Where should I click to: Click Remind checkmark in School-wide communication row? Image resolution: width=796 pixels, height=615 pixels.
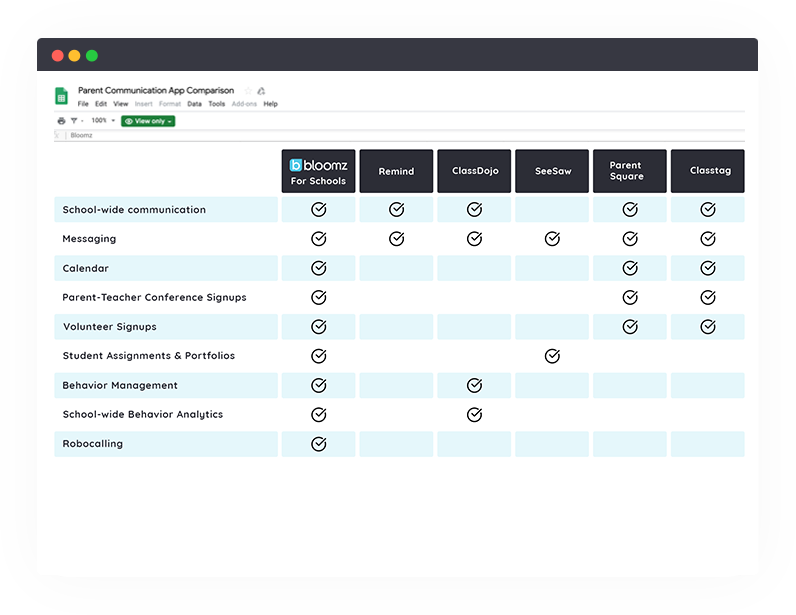coord(396,210)
